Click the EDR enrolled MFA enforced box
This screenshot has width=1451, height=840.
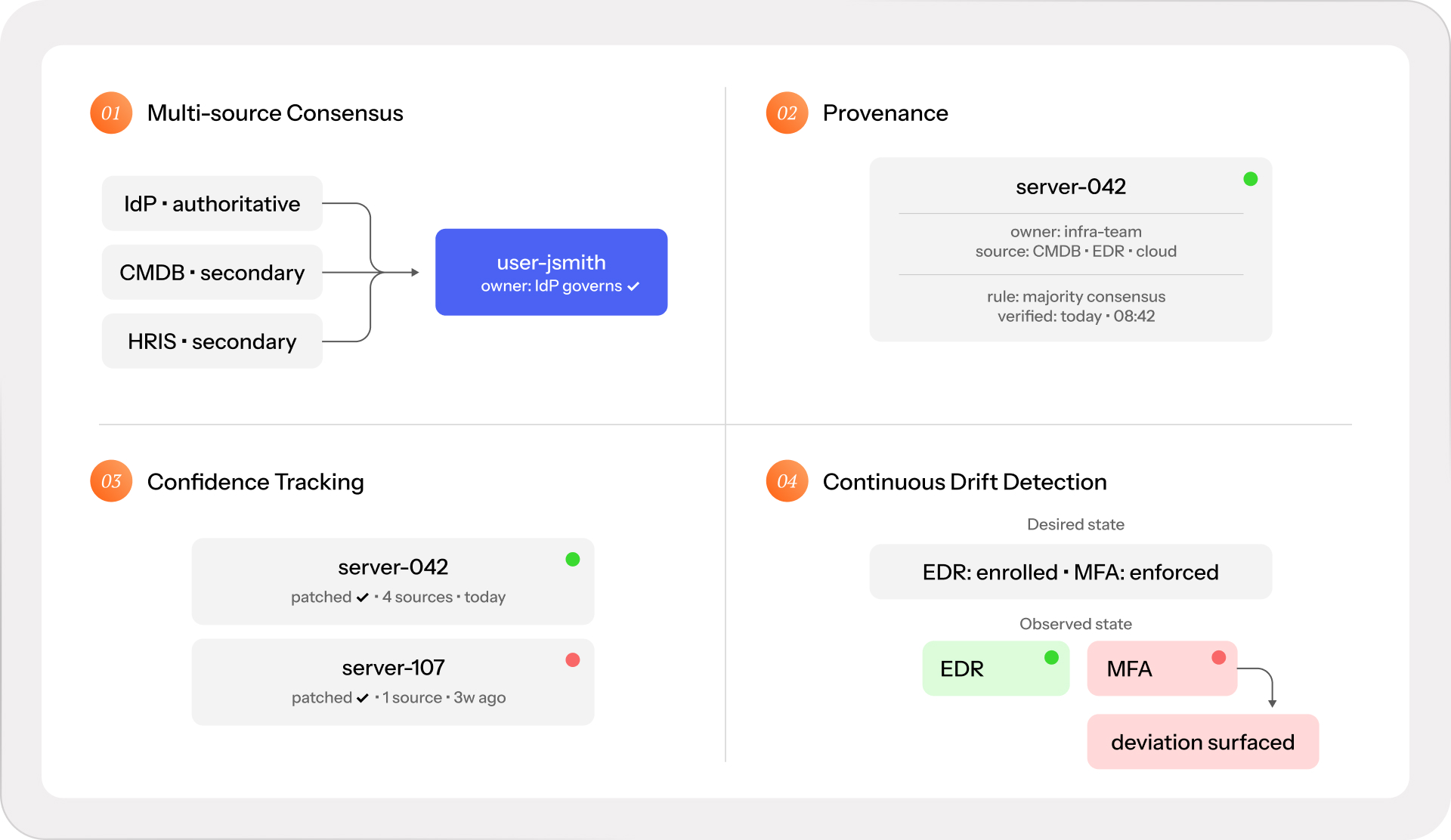pyautogui.click(x=1070, y=572)
